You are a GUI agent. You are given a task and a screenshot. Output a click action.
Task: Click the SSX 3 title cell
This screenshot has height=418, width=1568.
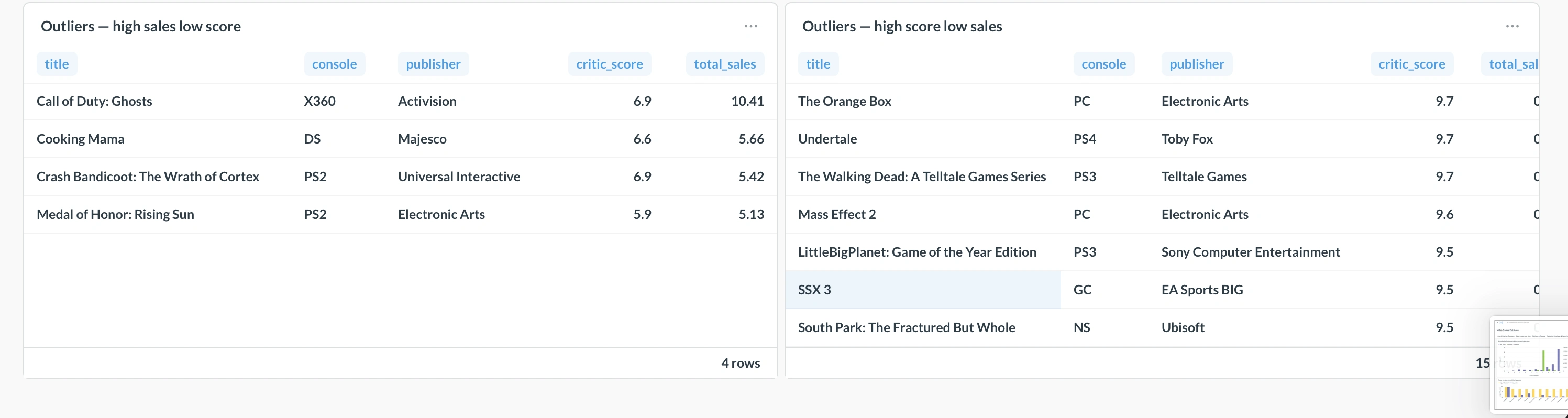[814, 290]
